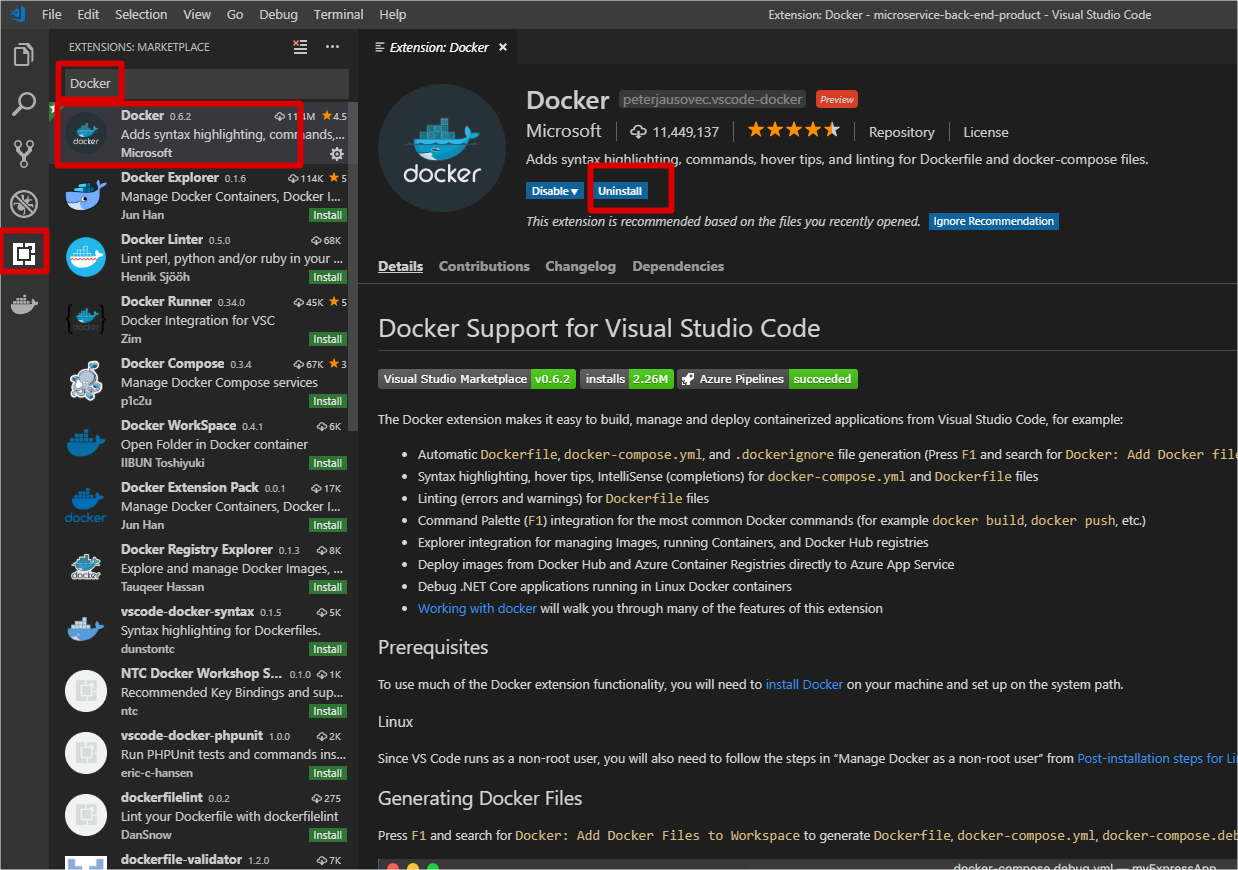
Task: Click the extensions search field containing Docker
Action: (x=205, y=83)
